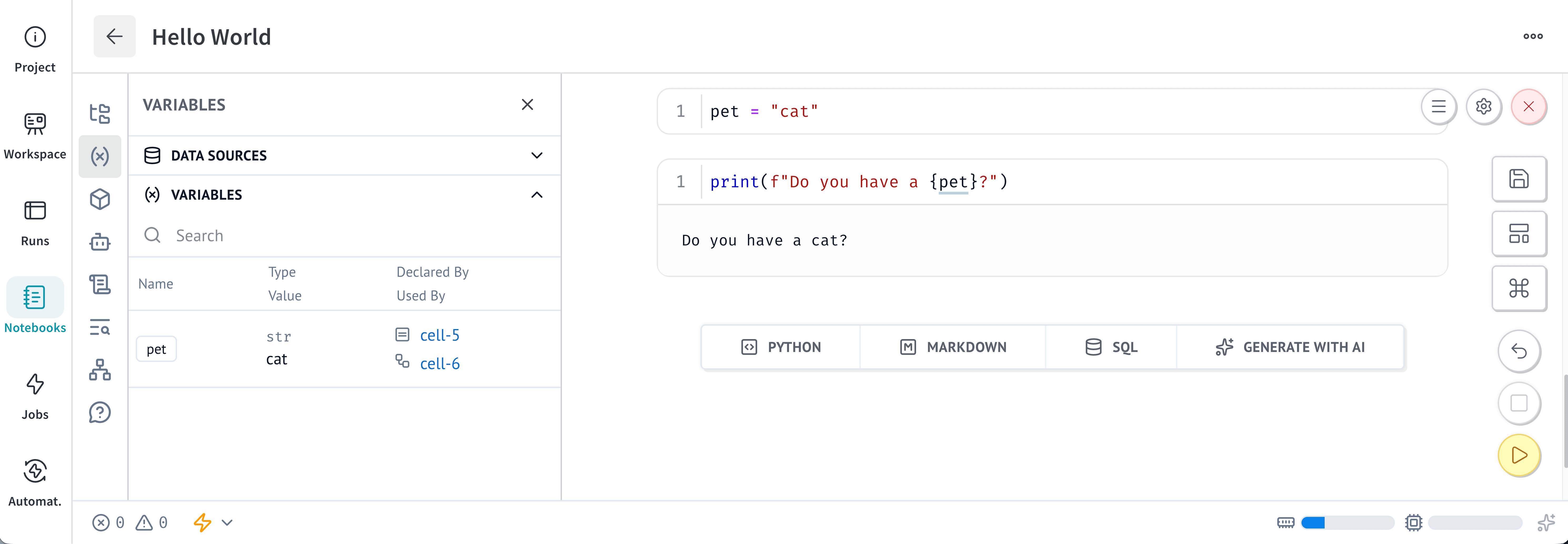This screenshot has width=1568, height=544.
Task: Open the three-dot more options menu
Action: pyautogui.click(x=1533, y=37)
